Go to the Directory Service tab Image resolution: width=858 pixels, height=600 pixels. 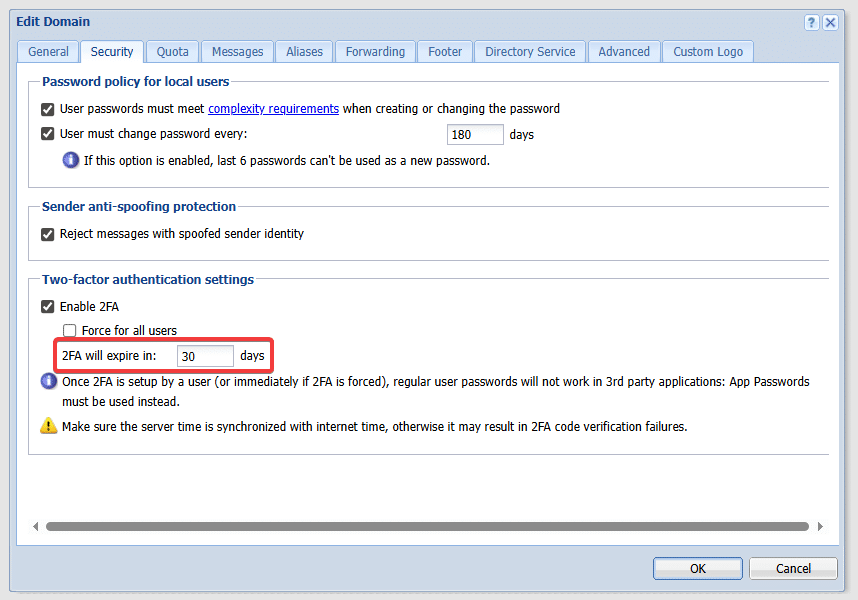click(530, 52)
